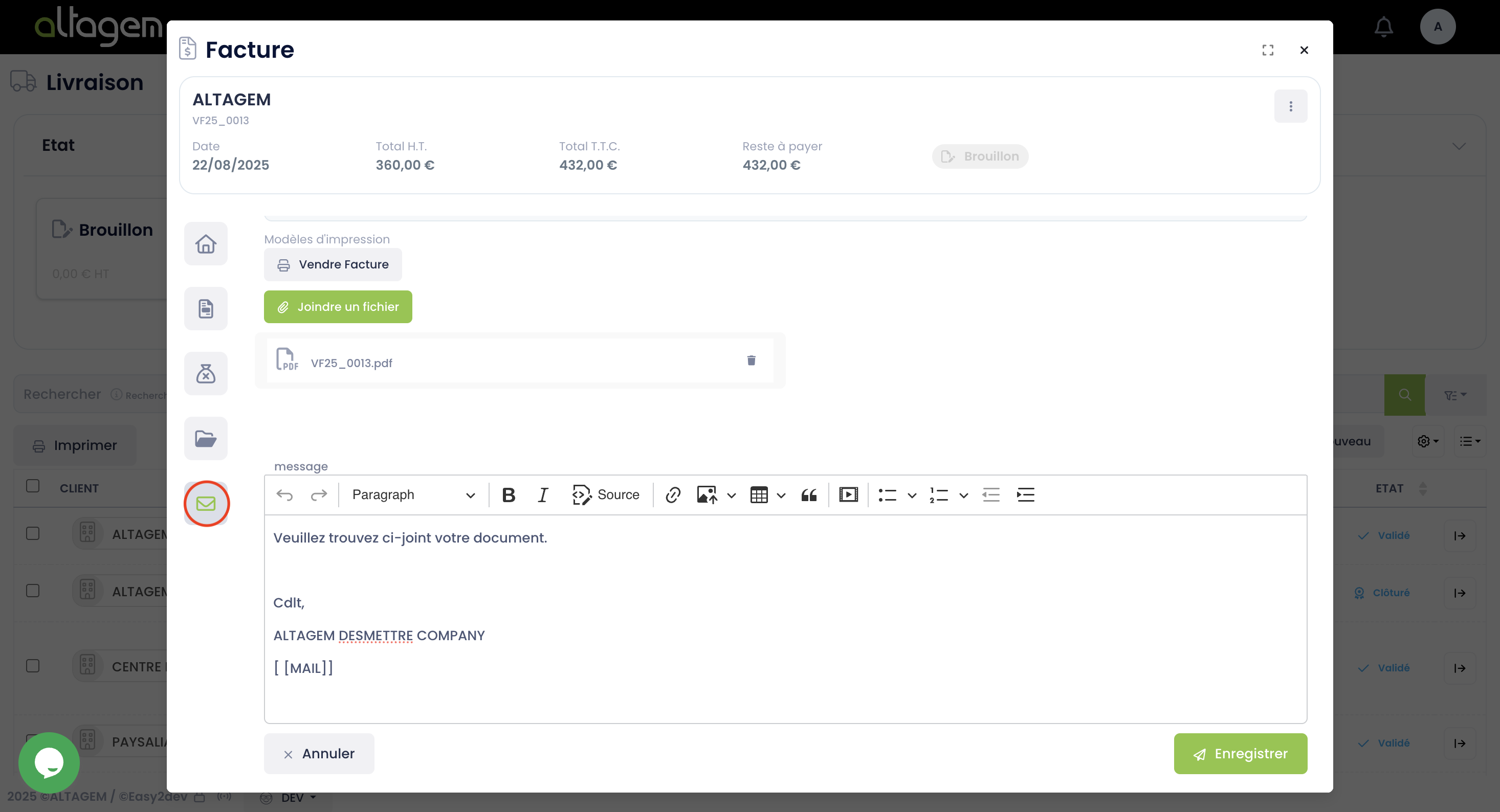Select the Brouillon state card
The height and width of the screenshot is (812, 1500).
click(102, 249)
